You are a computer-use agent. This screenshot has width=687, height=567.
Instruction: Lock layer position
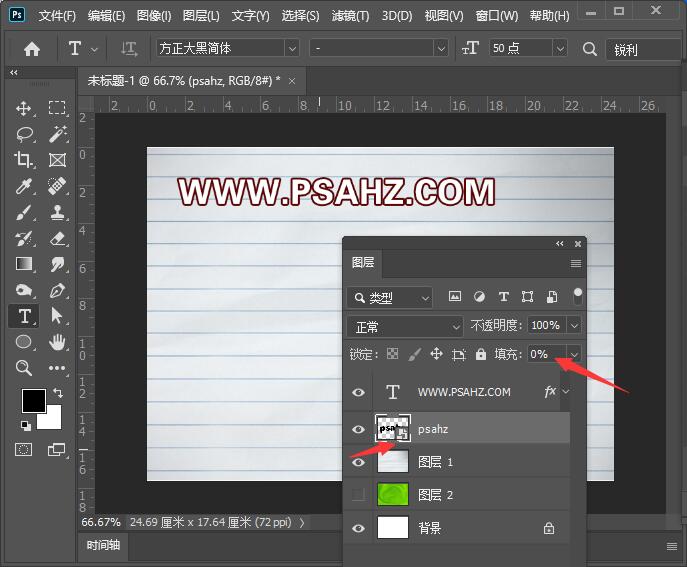point(436,354)
